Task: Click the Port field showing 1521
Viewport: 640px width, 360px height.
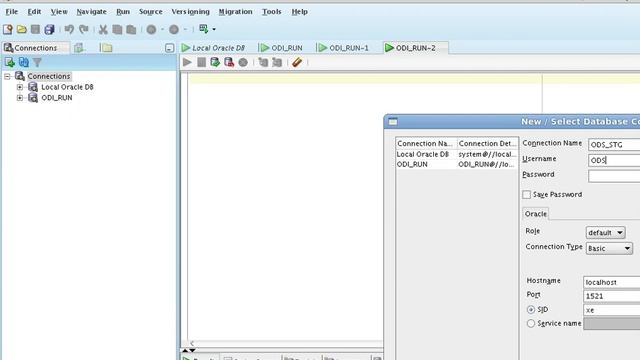Action: tap(611, 296)
